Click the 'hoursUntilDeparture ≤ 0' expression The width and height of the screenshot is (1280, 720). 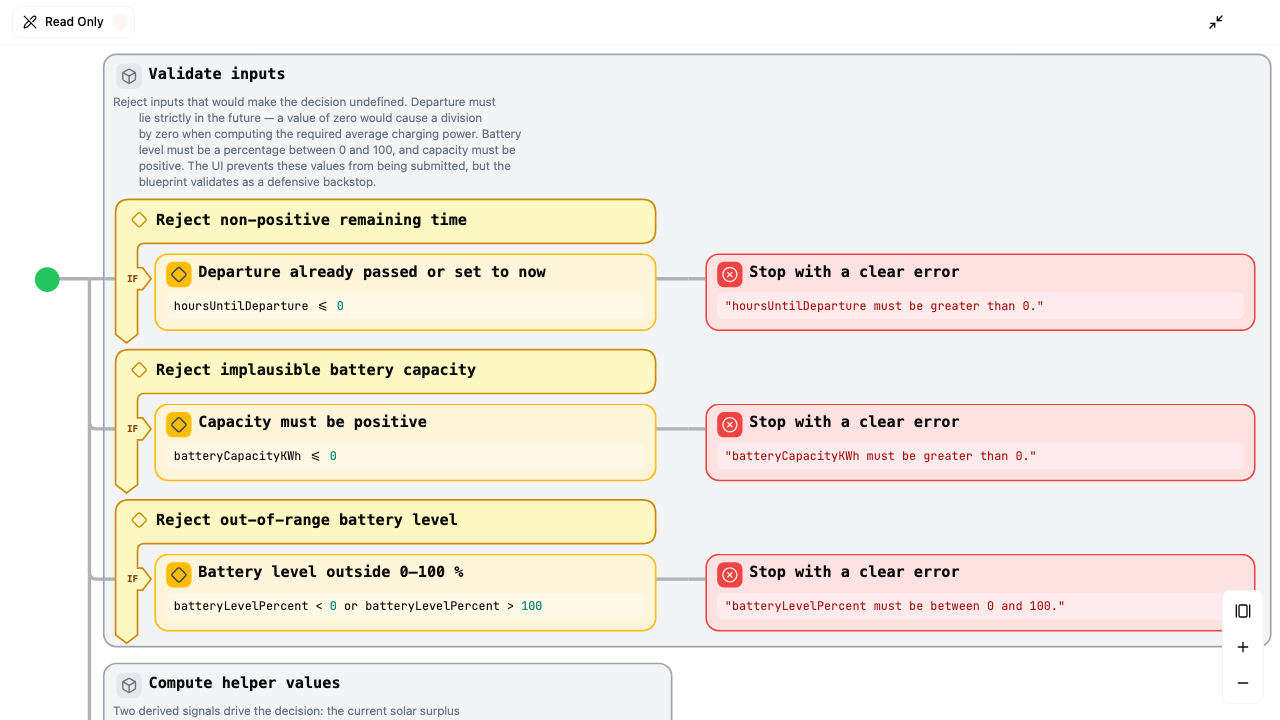[x=259, y=306]
